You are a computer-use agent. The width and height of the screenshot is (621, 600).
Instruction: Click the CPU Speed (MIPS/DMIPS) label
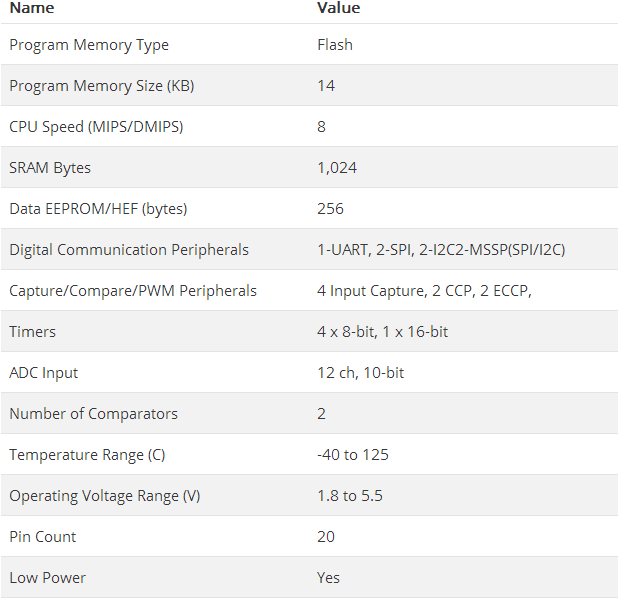[96, 127]
